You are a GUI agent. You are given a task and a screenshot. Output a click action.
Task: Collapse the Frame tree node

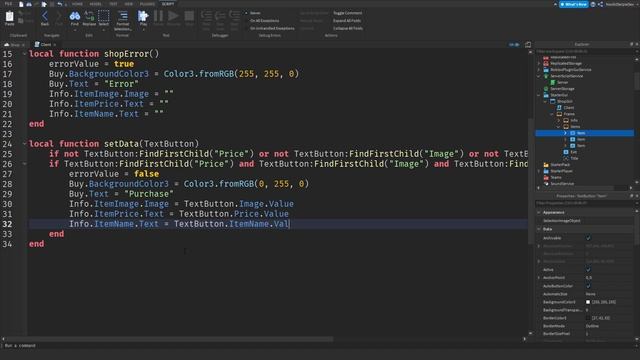click(552, 114)
